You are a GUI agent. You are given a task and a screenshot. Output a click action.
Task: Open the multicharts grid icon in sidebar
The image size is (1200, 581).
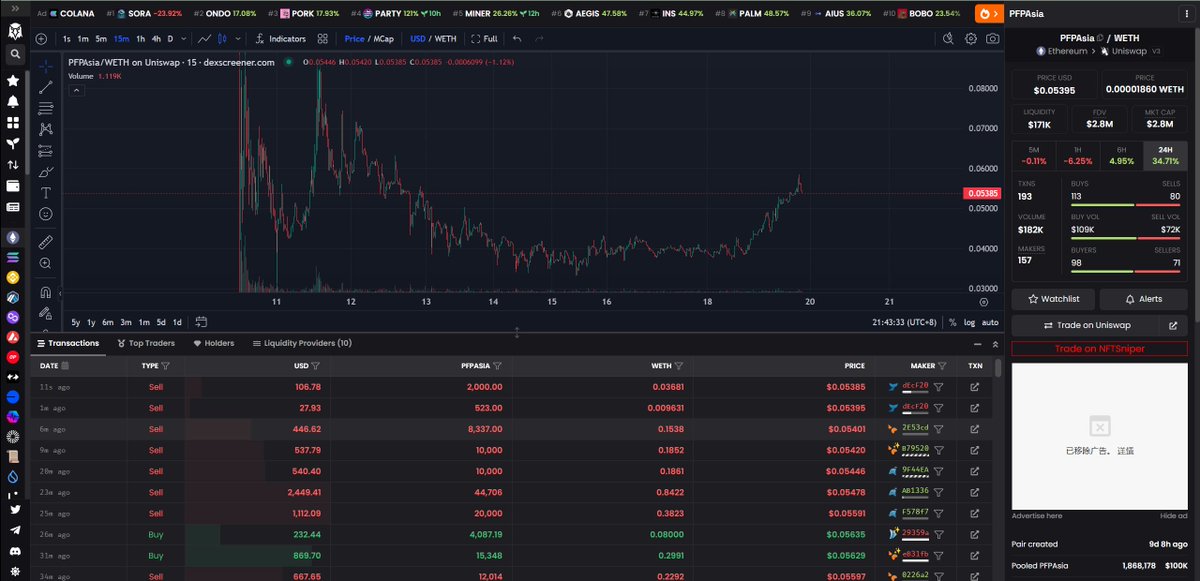tap(13, 122)
